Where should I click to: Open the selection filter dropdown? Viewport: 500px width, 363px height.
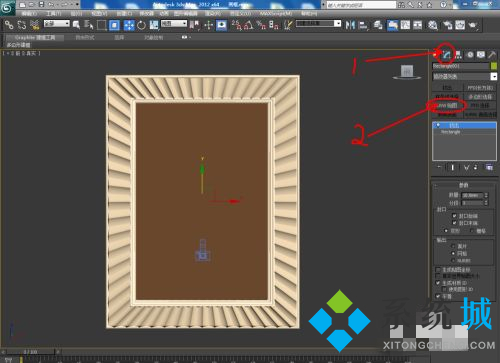click(57, 24)
